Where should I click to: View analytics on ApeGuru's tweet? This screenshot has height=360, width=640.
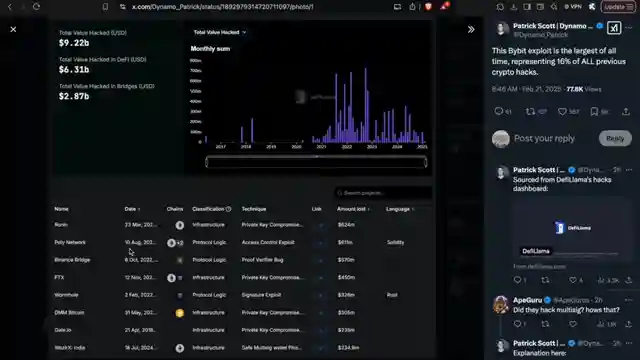pos(607,324)
